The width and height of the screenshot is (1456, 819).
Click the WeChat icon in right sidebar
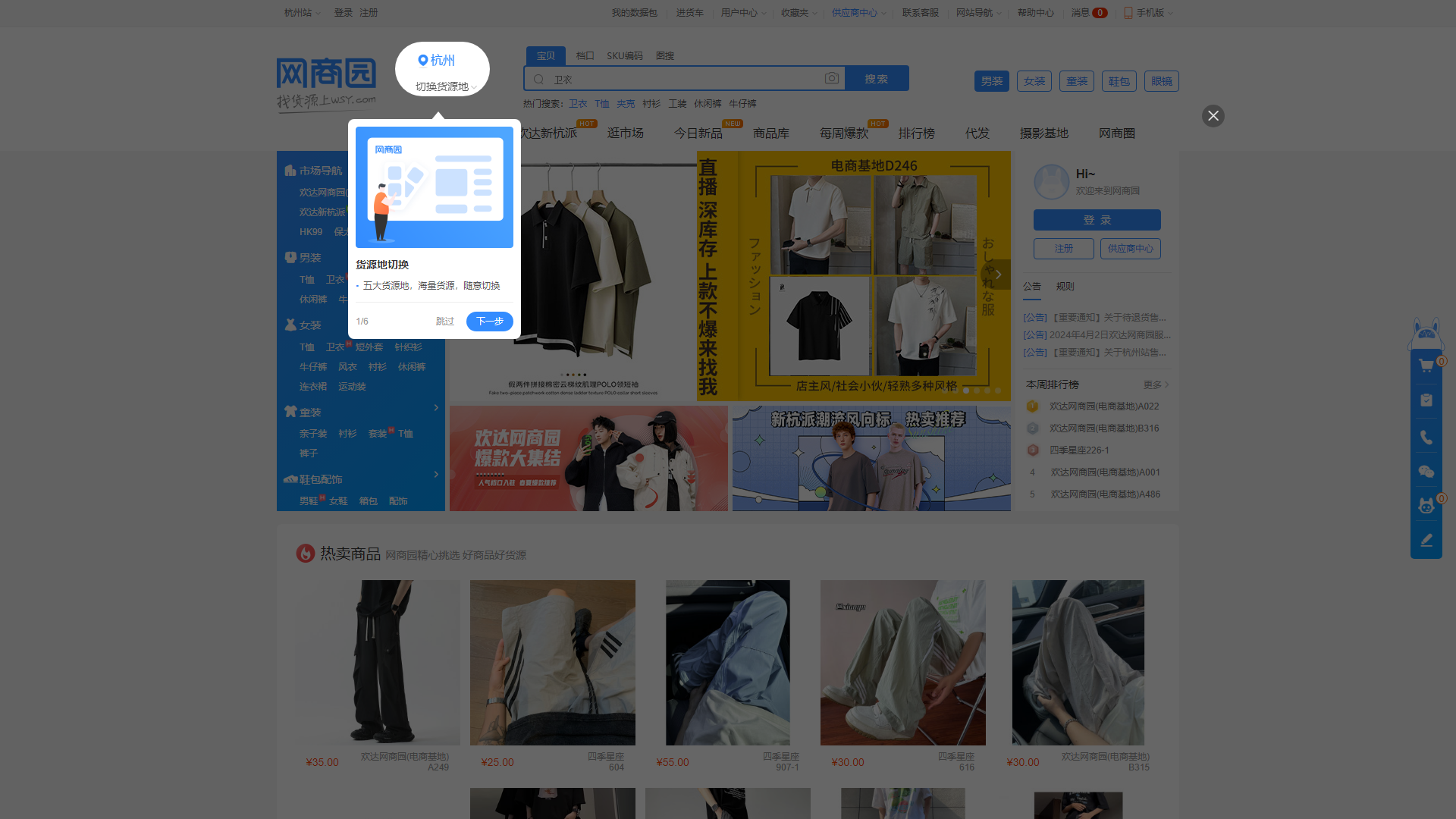1426,472
